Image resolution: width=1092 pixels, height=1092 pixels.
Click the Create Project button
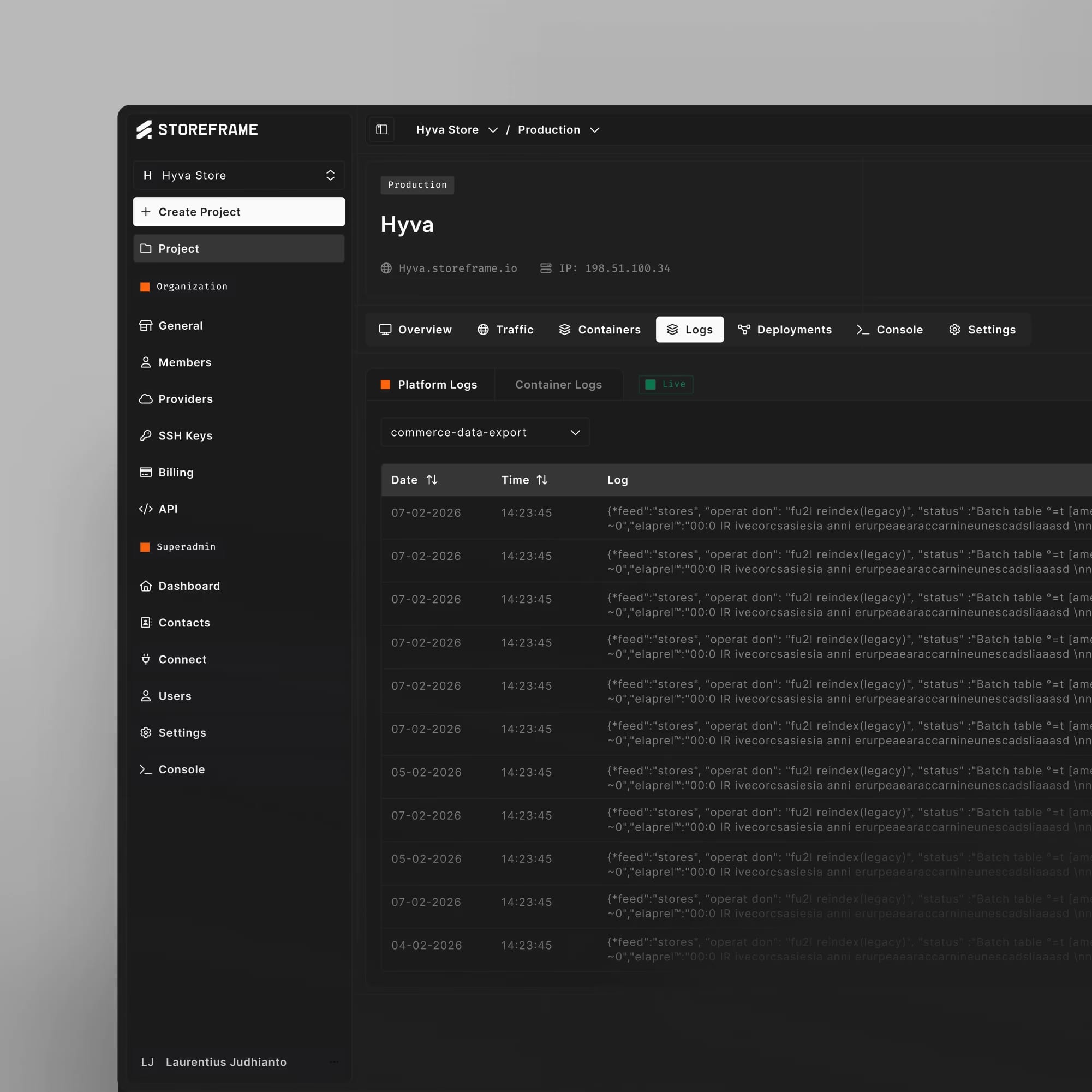coord(238,212)
